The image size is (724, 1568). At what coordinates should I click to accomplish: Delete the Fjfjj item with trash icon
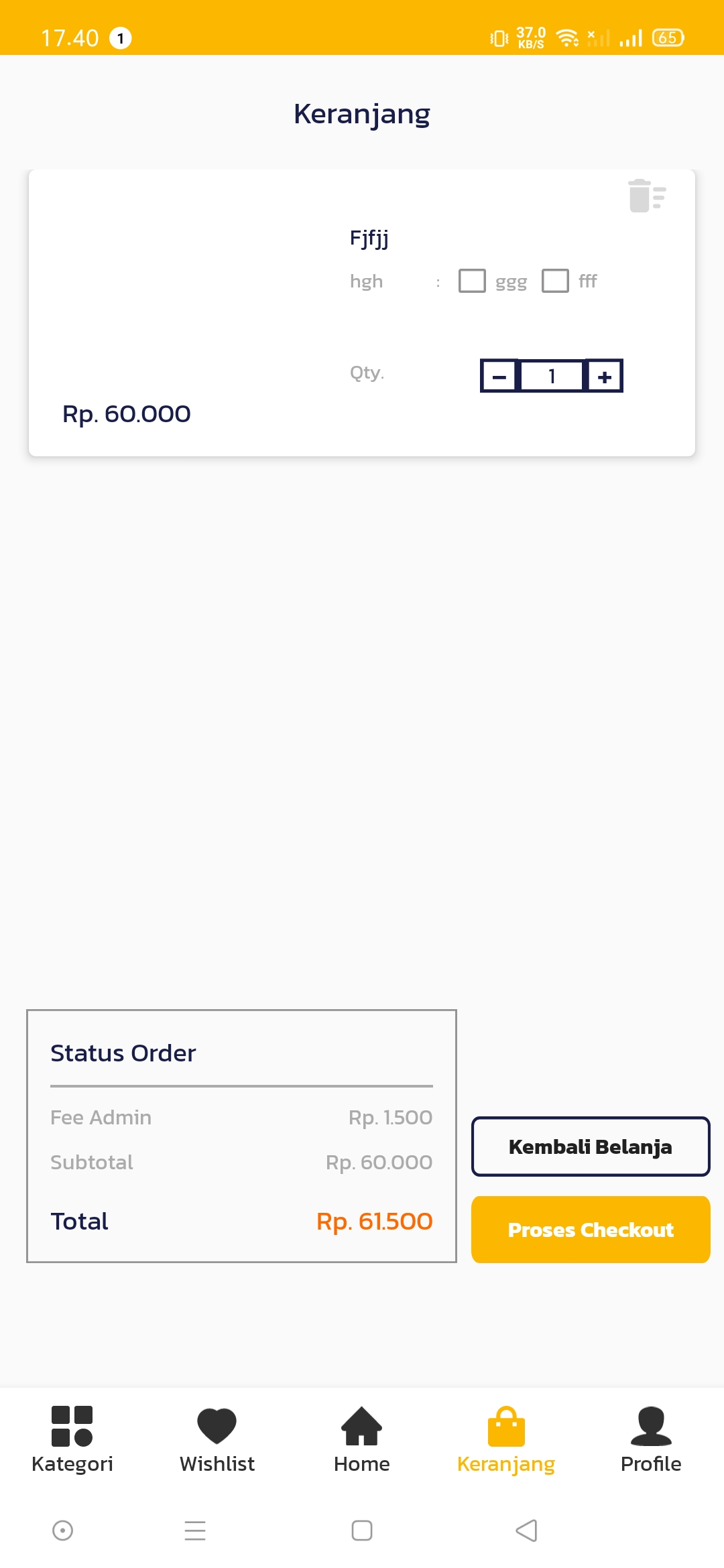coord(646,196)
